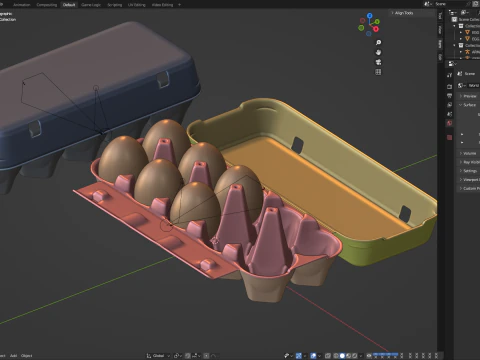Image resolution: width=480 pixels, height=360 pixels.
Task: Open the scene selector dropdown in top bar
Action: point(428,4)
